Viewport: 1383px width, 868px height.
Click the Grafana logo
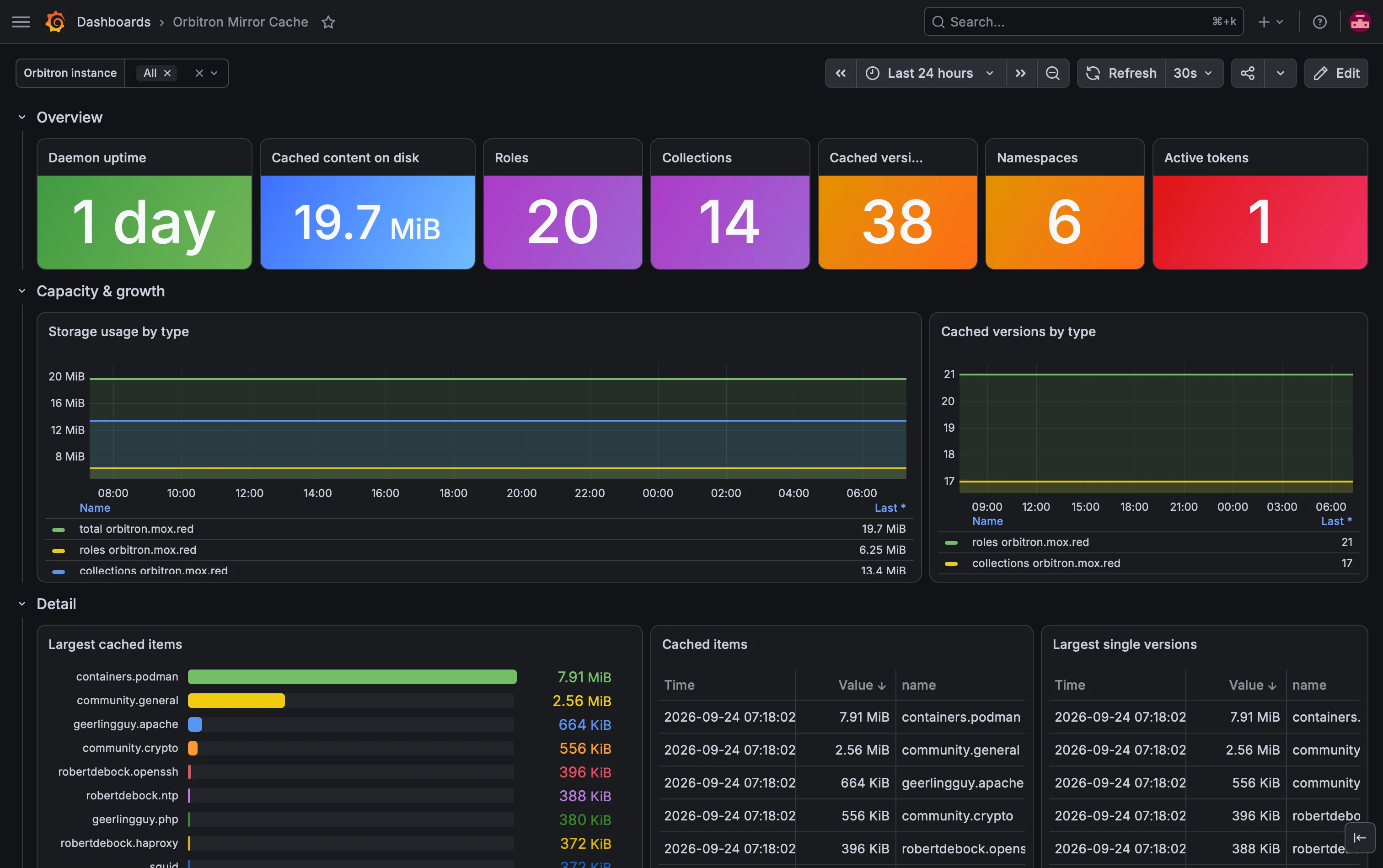[x=55, y=22]
